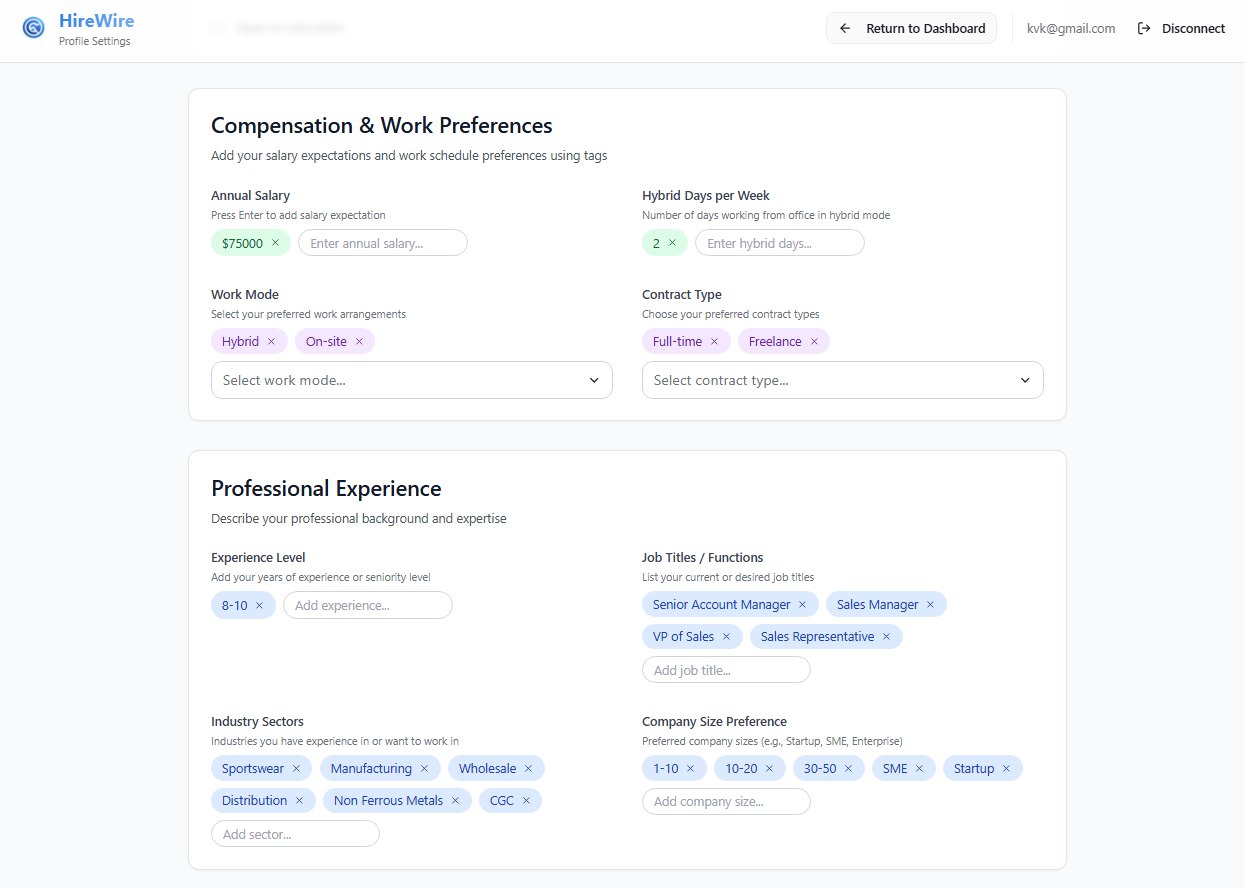The image size is (1244, 888).
Task: Remove the Hybrid work mode tag
Action: click(271, 341)
